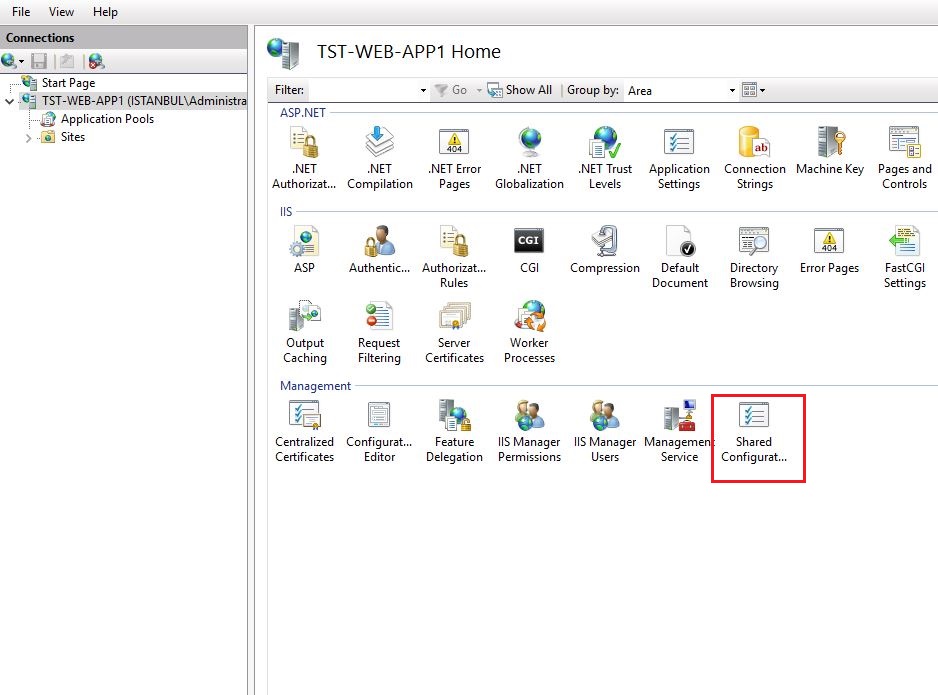938x695 pixels.
Task: Open Configuration Editor feature
Action: 379,431
